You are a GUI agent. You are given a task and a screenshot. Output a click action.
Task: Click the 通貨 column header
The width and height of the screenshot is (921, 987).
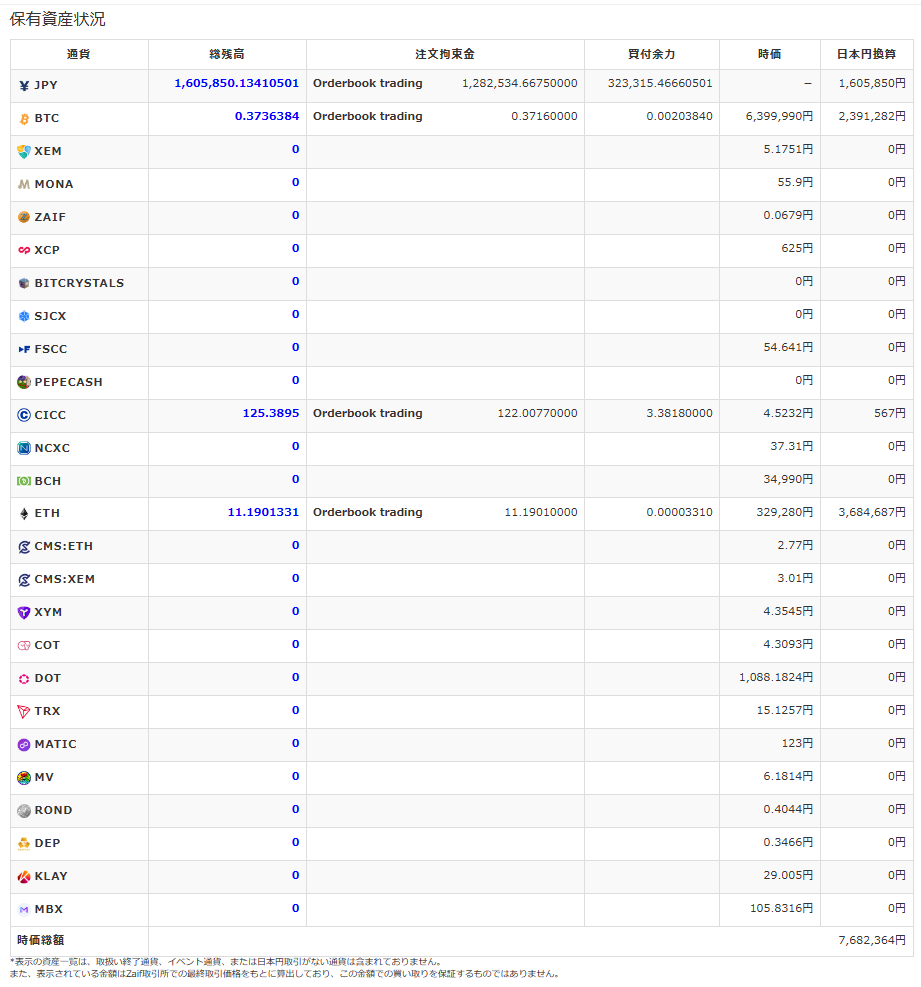tap(79, 54)
